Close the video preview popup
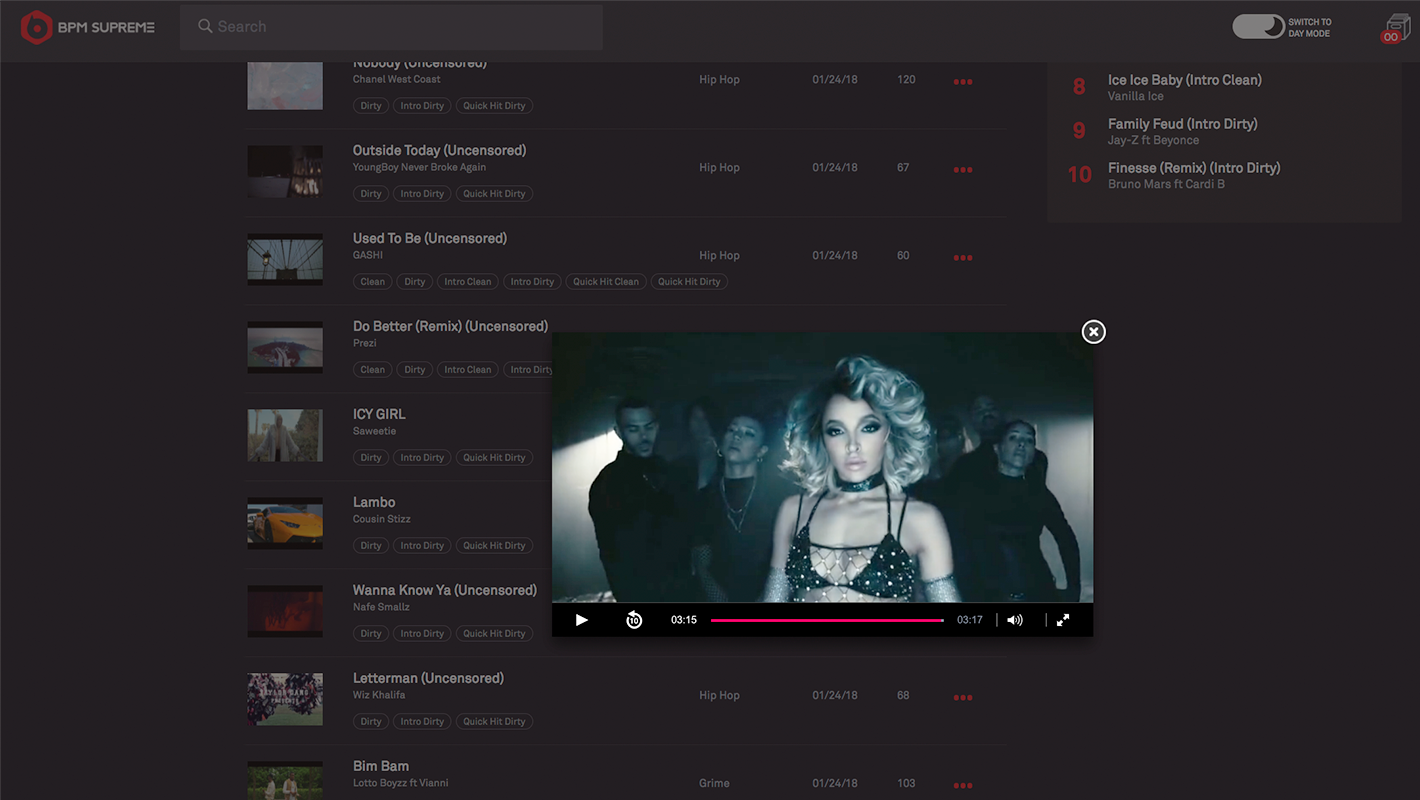This screenshot has height=800, width=1420. tap(1093, 332)
